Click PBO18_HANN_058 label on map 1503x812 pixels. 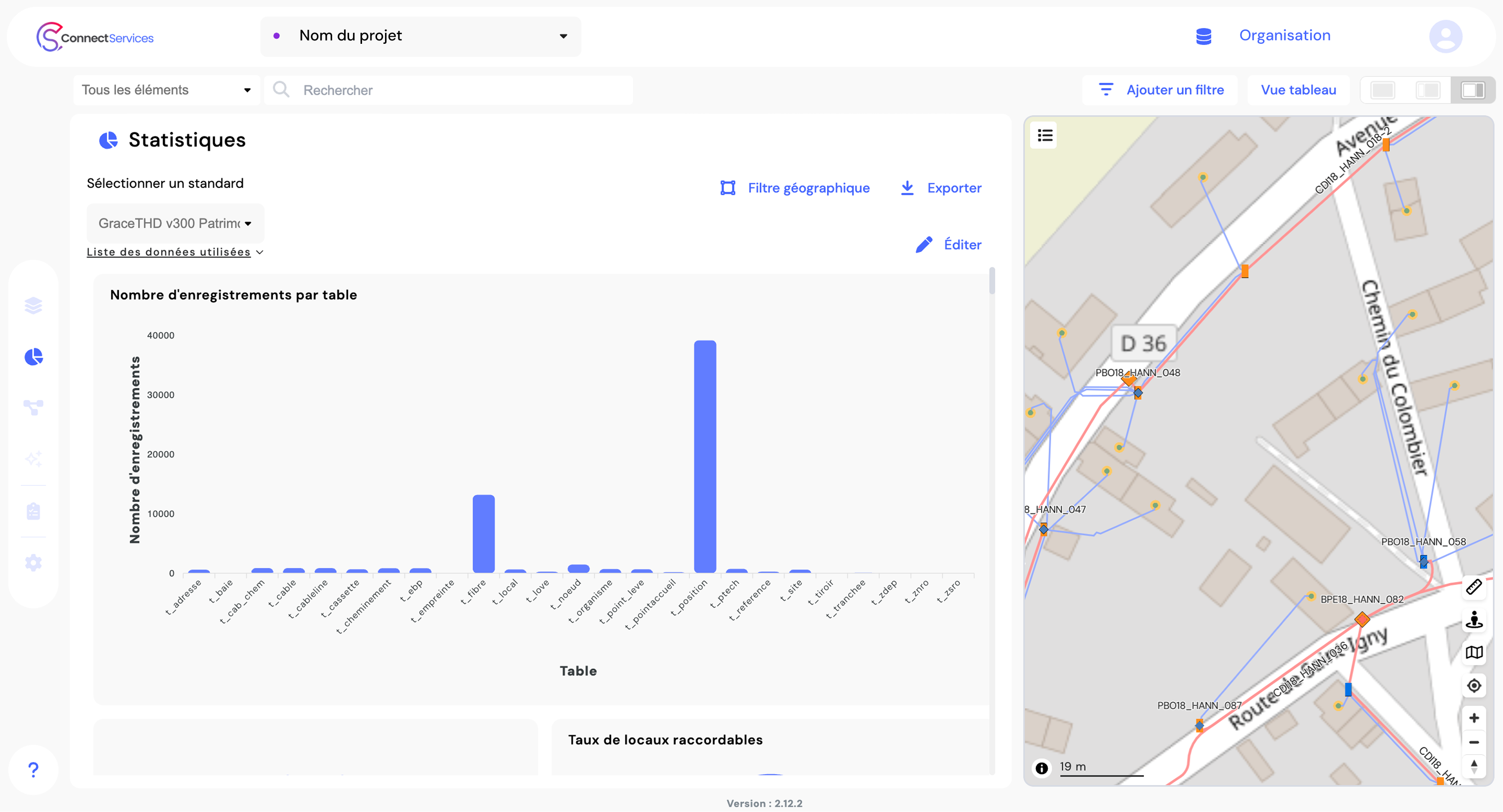tap(1423, 542)
